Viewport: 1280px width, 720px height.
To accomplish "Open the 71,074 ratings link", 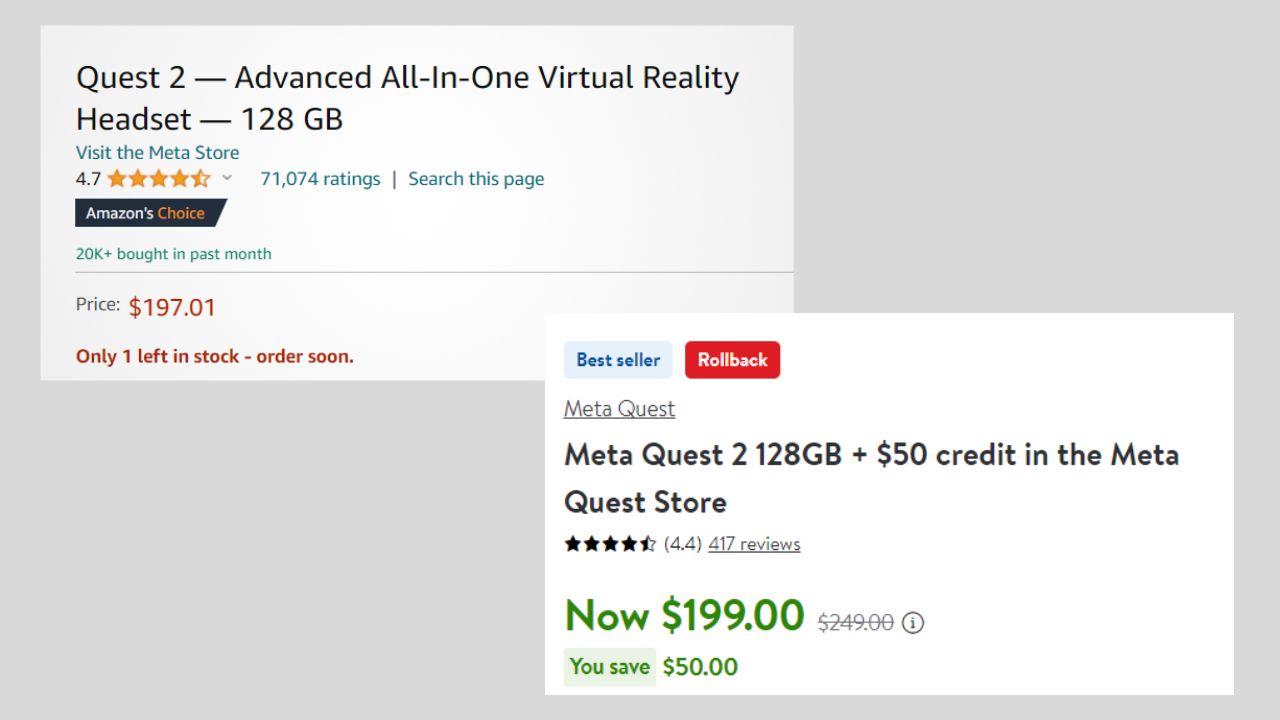I will click(x=320, y=179).
